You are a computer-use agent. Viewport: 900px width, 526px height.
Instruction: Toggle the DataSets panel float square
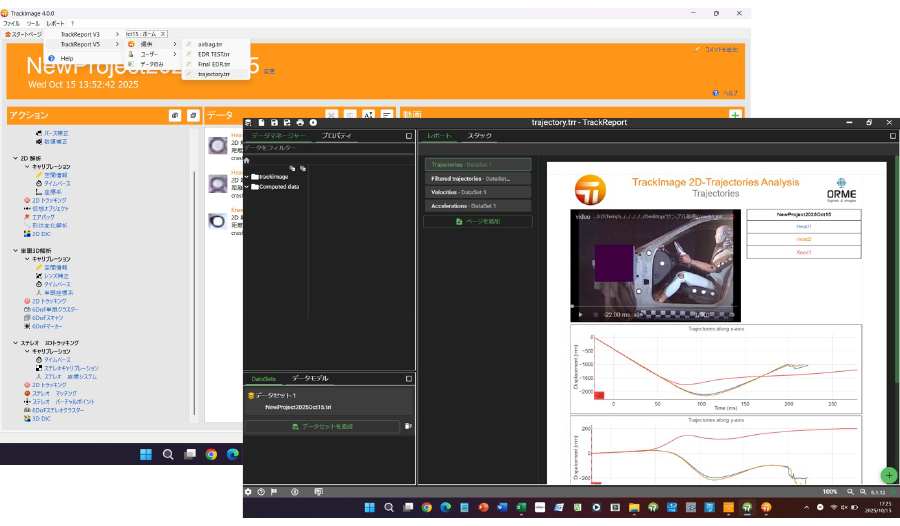tap(408, 379)
